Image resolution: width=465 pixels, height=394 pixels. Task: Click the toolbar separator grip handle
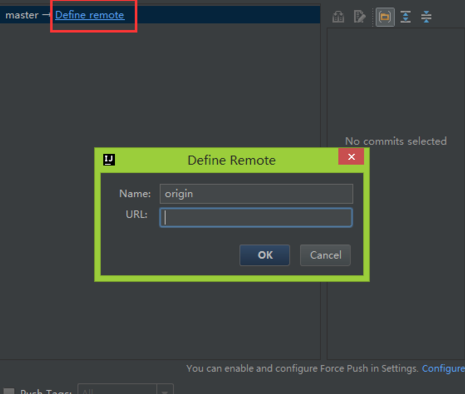point(372,17)
